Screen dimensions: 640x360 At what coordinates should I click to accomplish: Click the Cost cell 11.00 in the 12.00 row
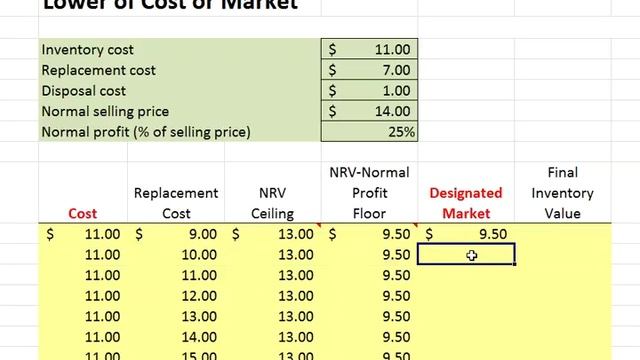click(x=83, y=296)
